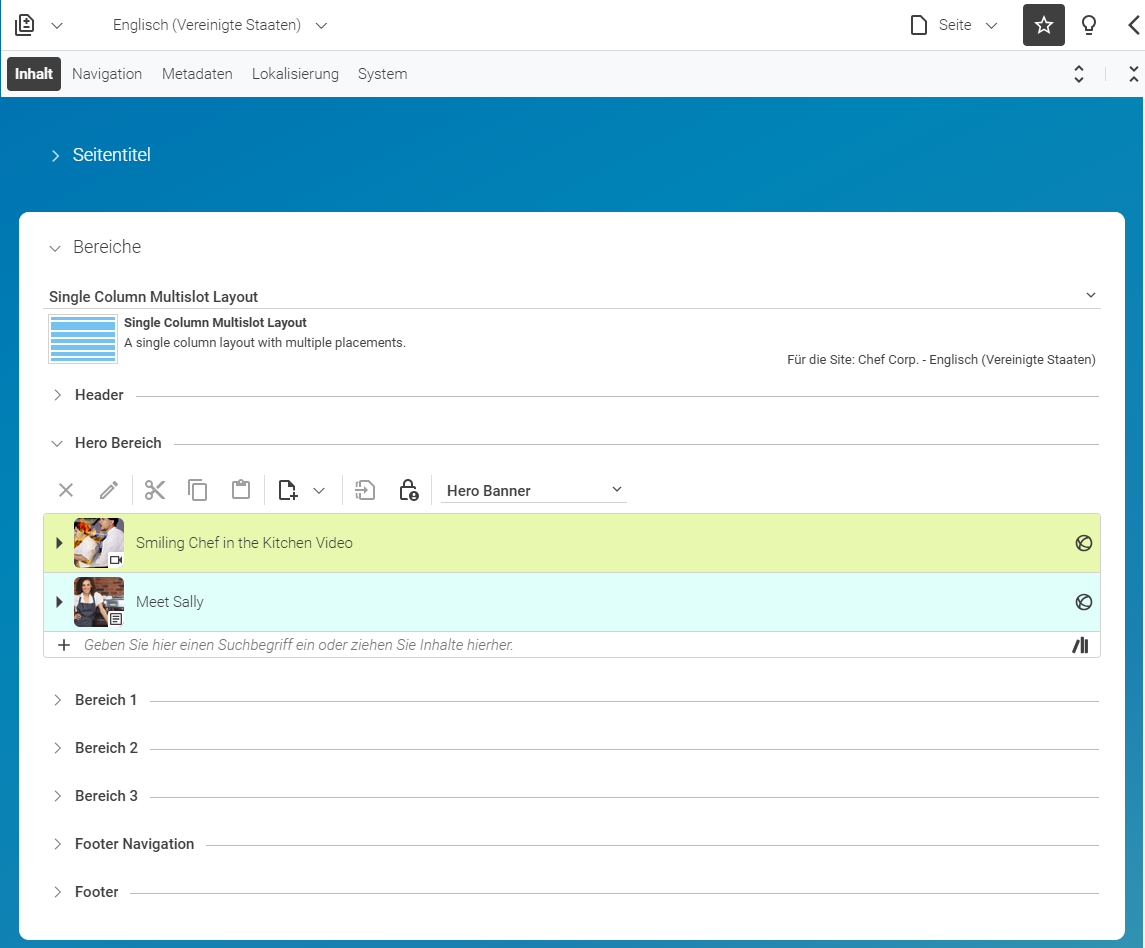Viewport: 1145px width, 948px height.
Task: Click the Footer Navigation section header
Action: click(134, 844)
